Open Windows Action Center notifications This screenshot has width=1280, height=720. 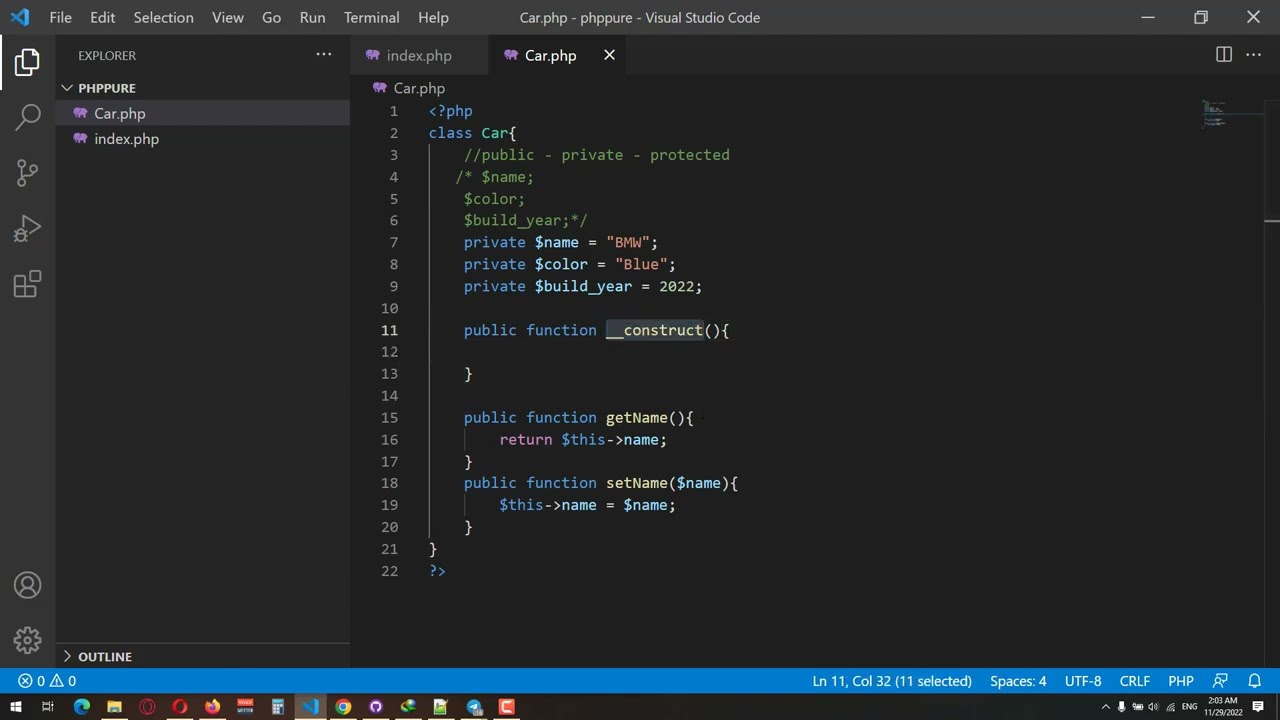[x=1258, y=707]
